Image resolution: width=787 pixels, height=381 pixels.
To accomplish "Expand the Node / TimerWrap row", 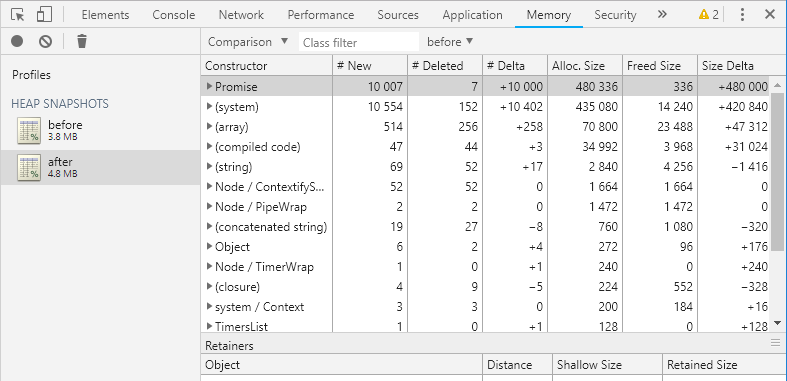I will point(209,267).
